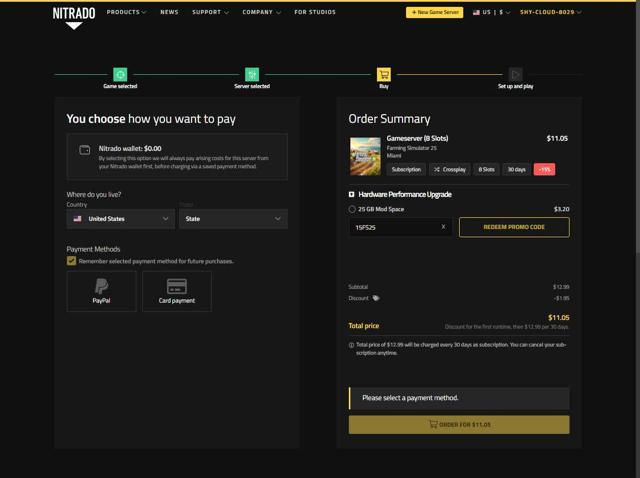
Task: Click the Hardware Performance Upgrade square icon
Action: (x=351, y=194)
